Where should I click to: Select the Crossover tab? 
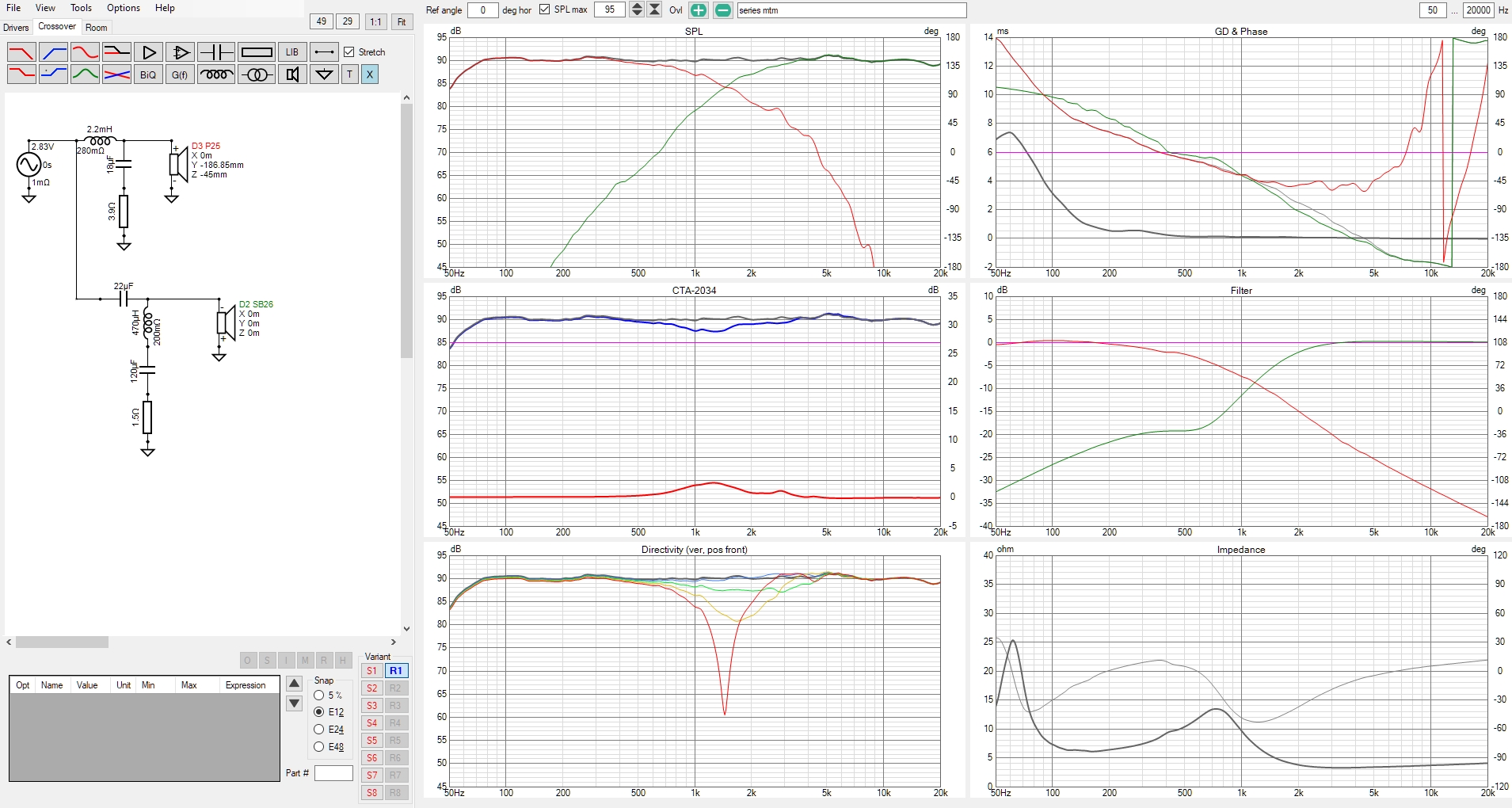[x=57, y=26]
